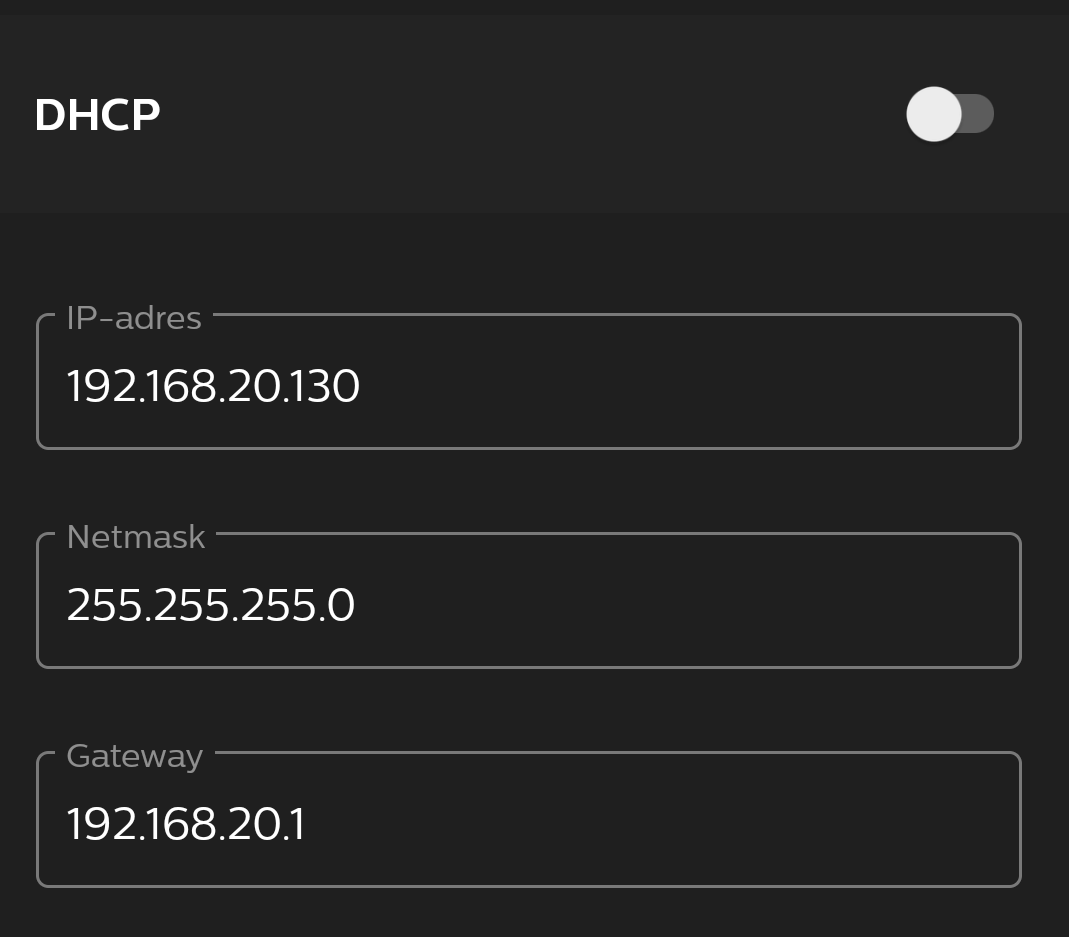Click inside the Netmask field
Viewport: 1069px width, 937px height.
(x=528, y=604)
